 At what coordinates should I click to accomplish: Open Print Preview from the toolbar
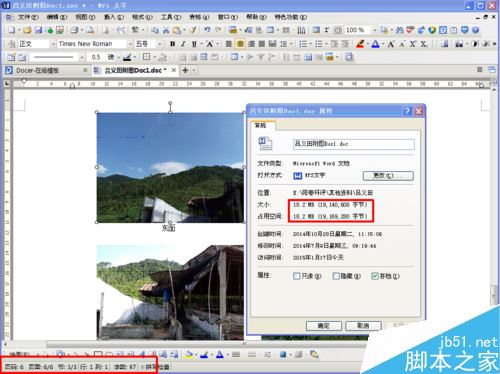pyautogui.click(x=90, y=30)
